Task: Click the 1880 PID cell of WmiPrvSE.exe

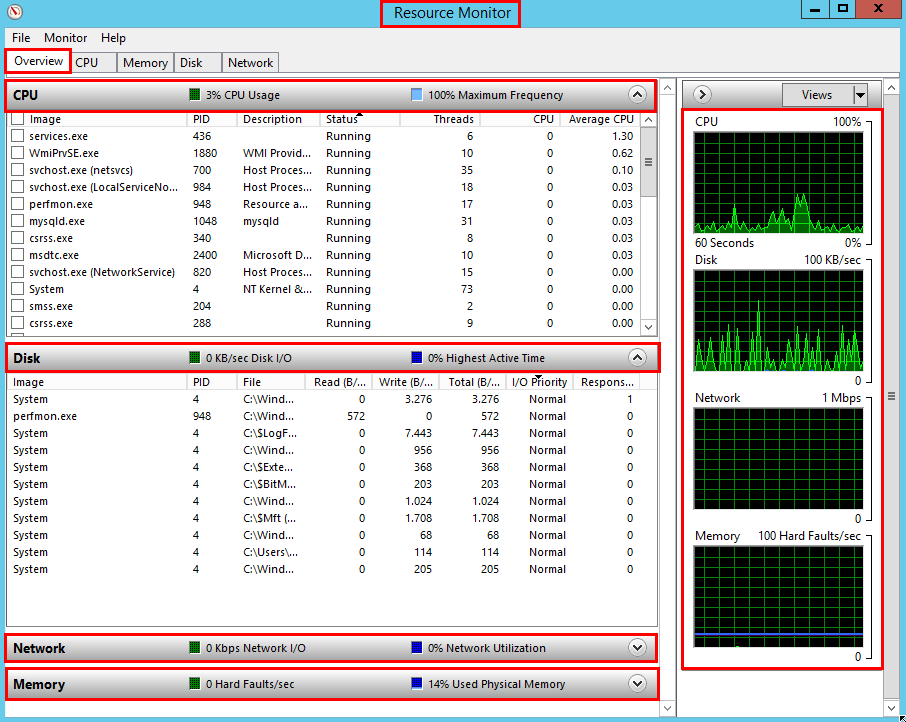Action: (x=205, y=153)
